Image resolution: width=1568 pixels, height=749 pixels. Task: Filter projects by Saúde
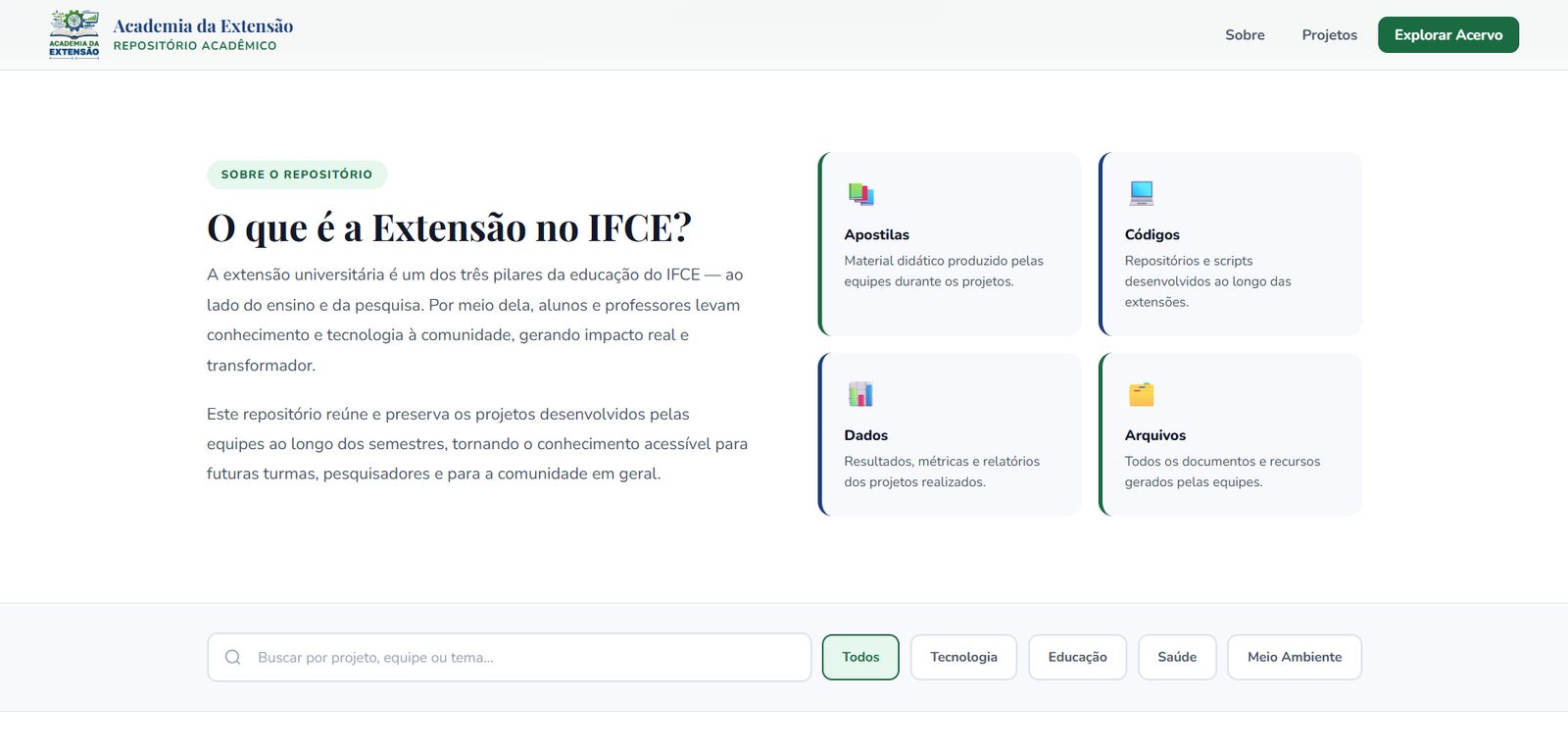[1177, 657]
